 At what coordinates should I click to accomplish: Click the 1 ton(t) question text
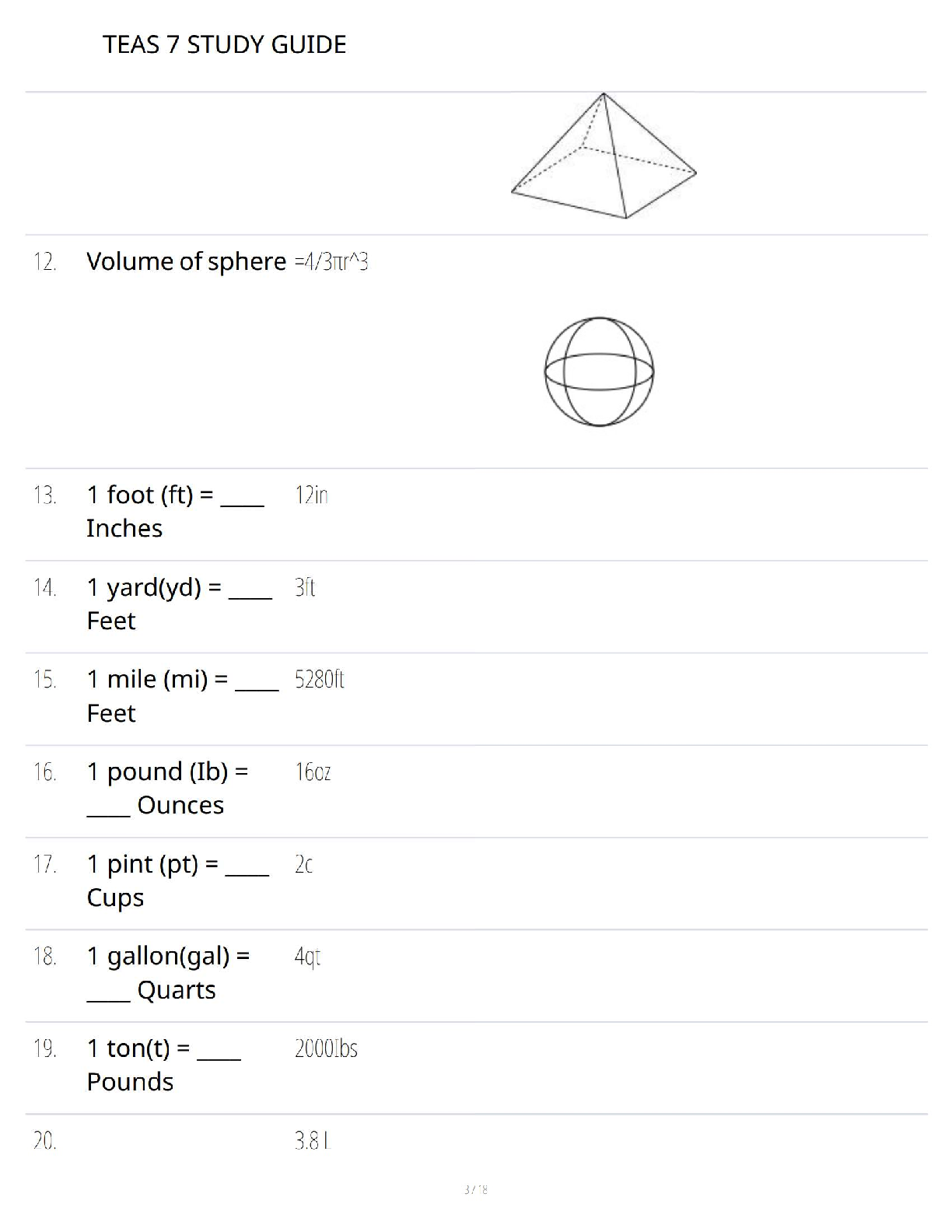click(163, 1065)
